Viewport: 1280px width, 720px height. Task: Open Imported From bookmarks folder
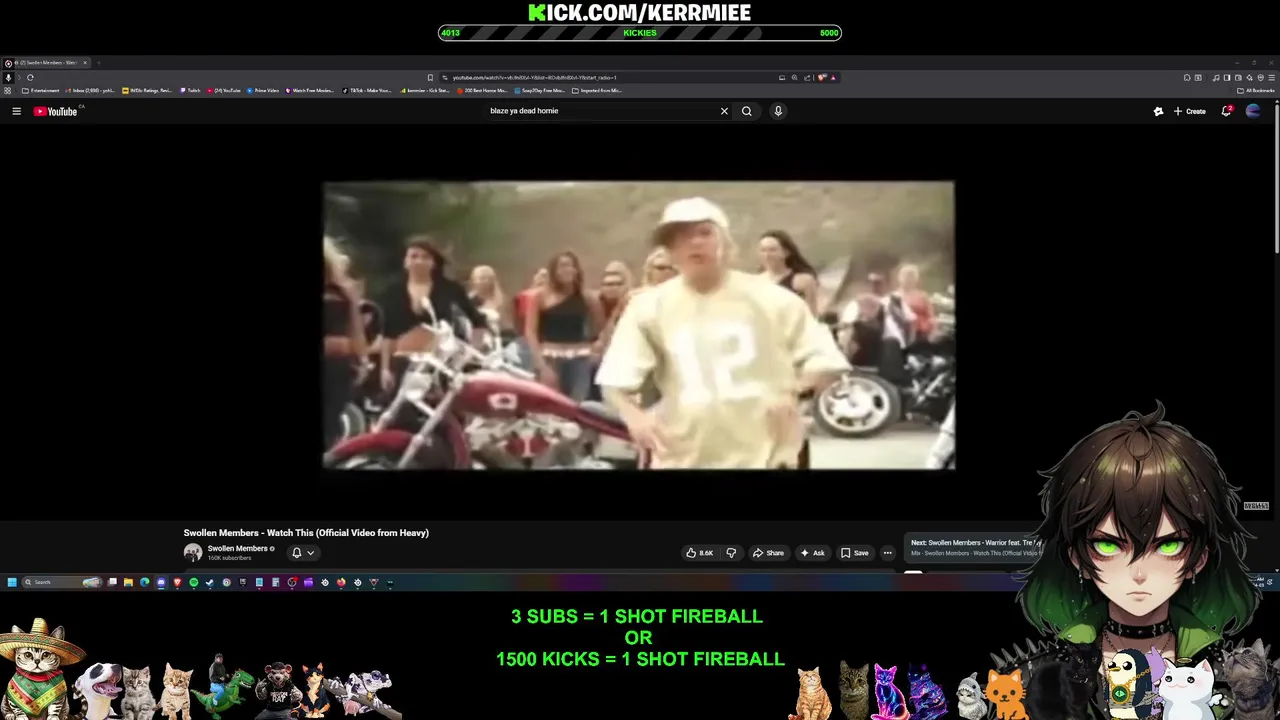[597, 90]
